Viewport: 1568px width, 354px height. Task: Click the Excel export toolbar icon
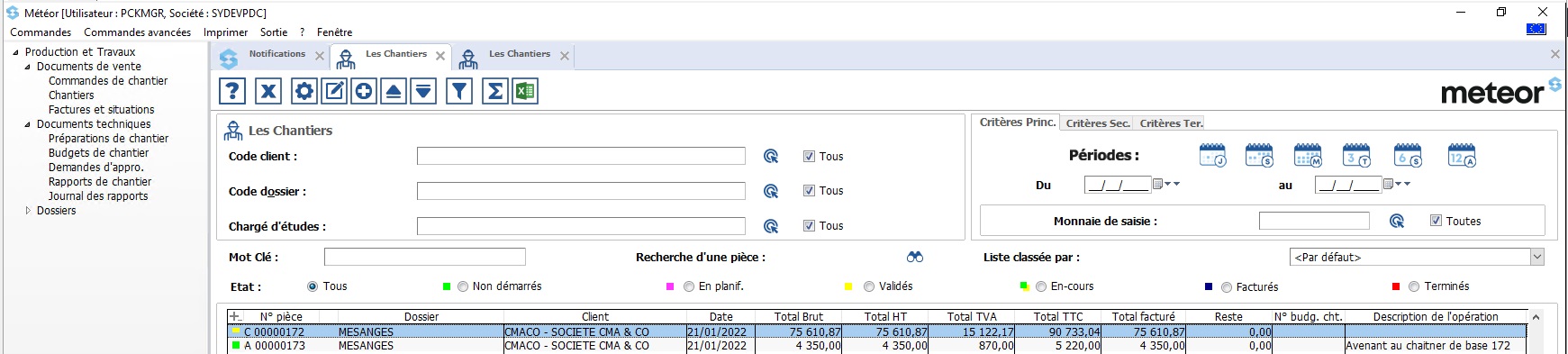(525, 91)
